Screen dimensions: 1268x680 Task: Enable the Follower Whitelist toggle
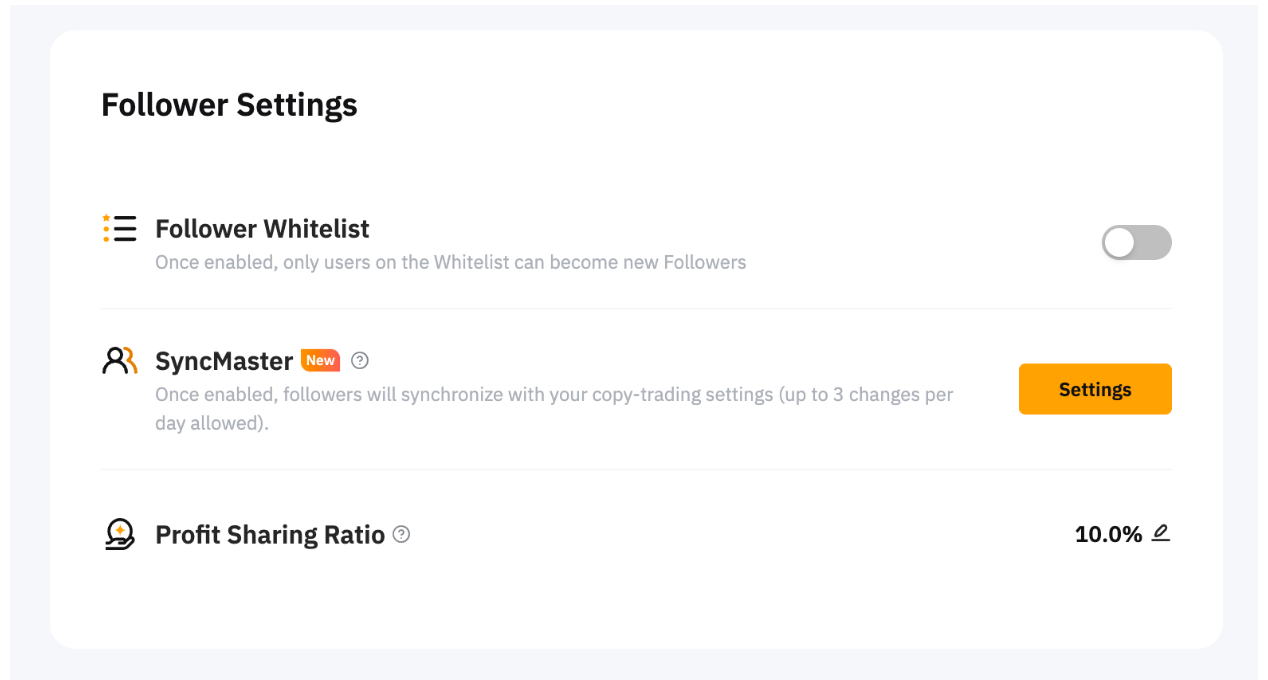[x=1136, y=243]
